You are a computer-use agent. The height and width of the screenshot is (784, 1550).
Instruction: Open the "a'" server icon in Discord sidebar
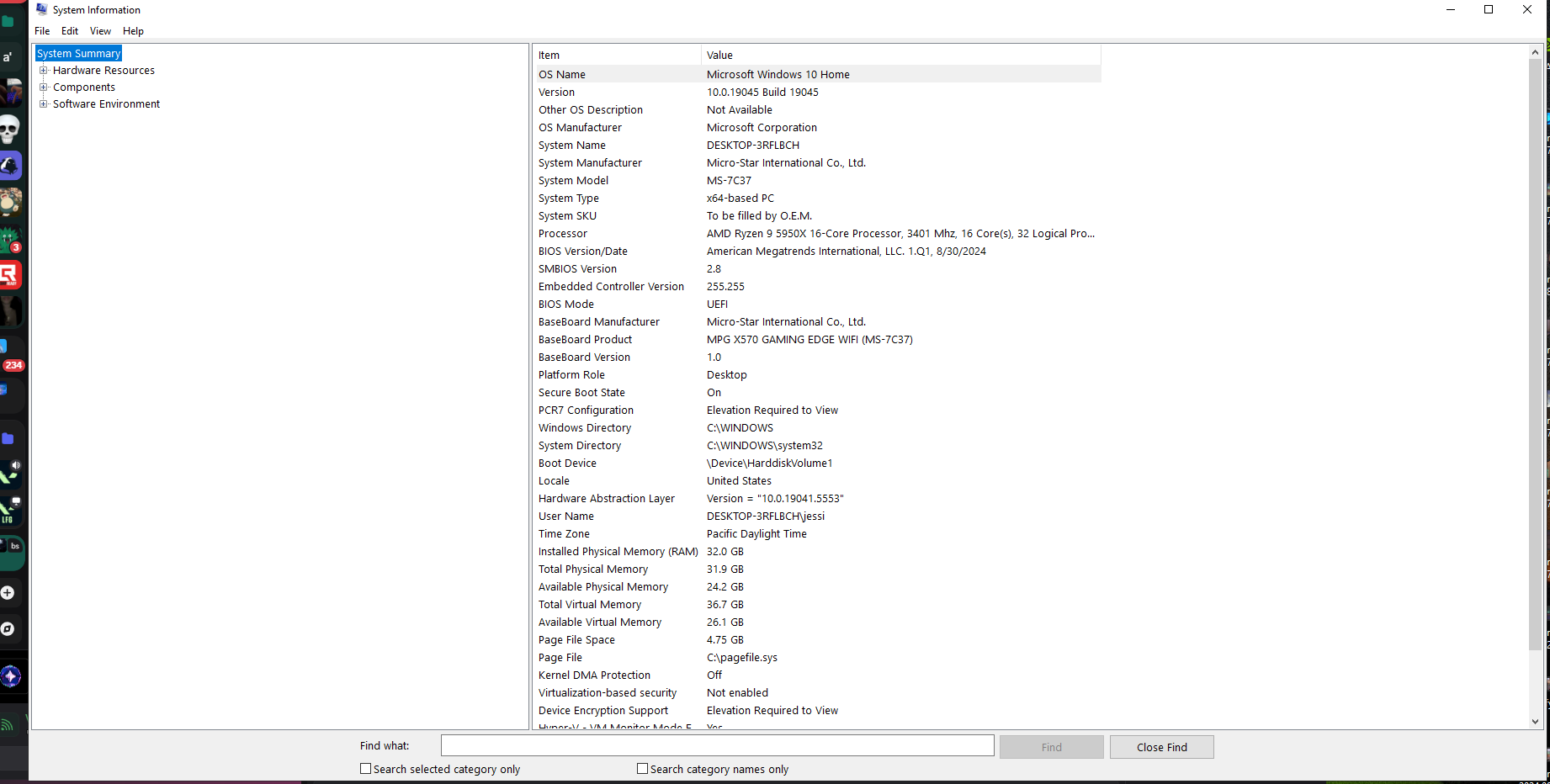pyautogui.click(x=8, y=57)
